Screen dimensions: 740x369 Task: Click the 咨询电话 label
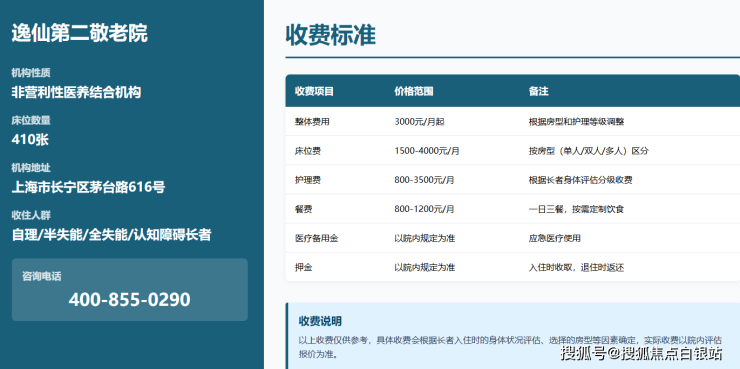pyautogui.click(x=42, y=277)
